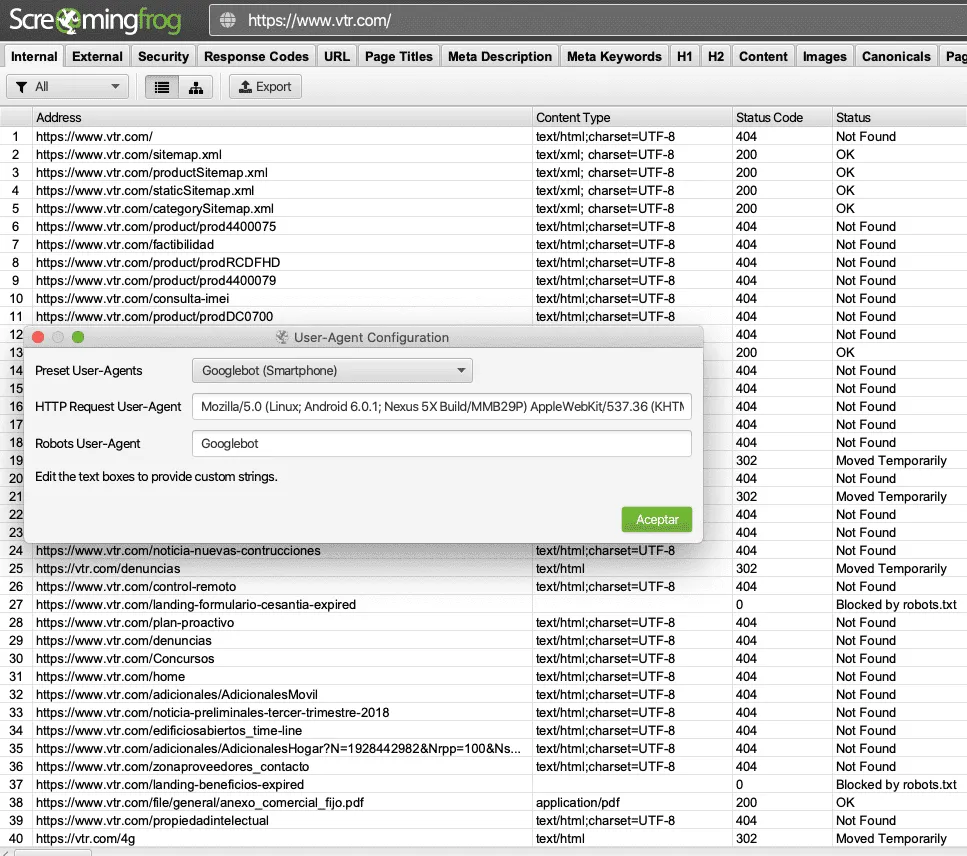The image size is (967, 856).
Task: Sort by Address column header
Action: pos(282,117)
